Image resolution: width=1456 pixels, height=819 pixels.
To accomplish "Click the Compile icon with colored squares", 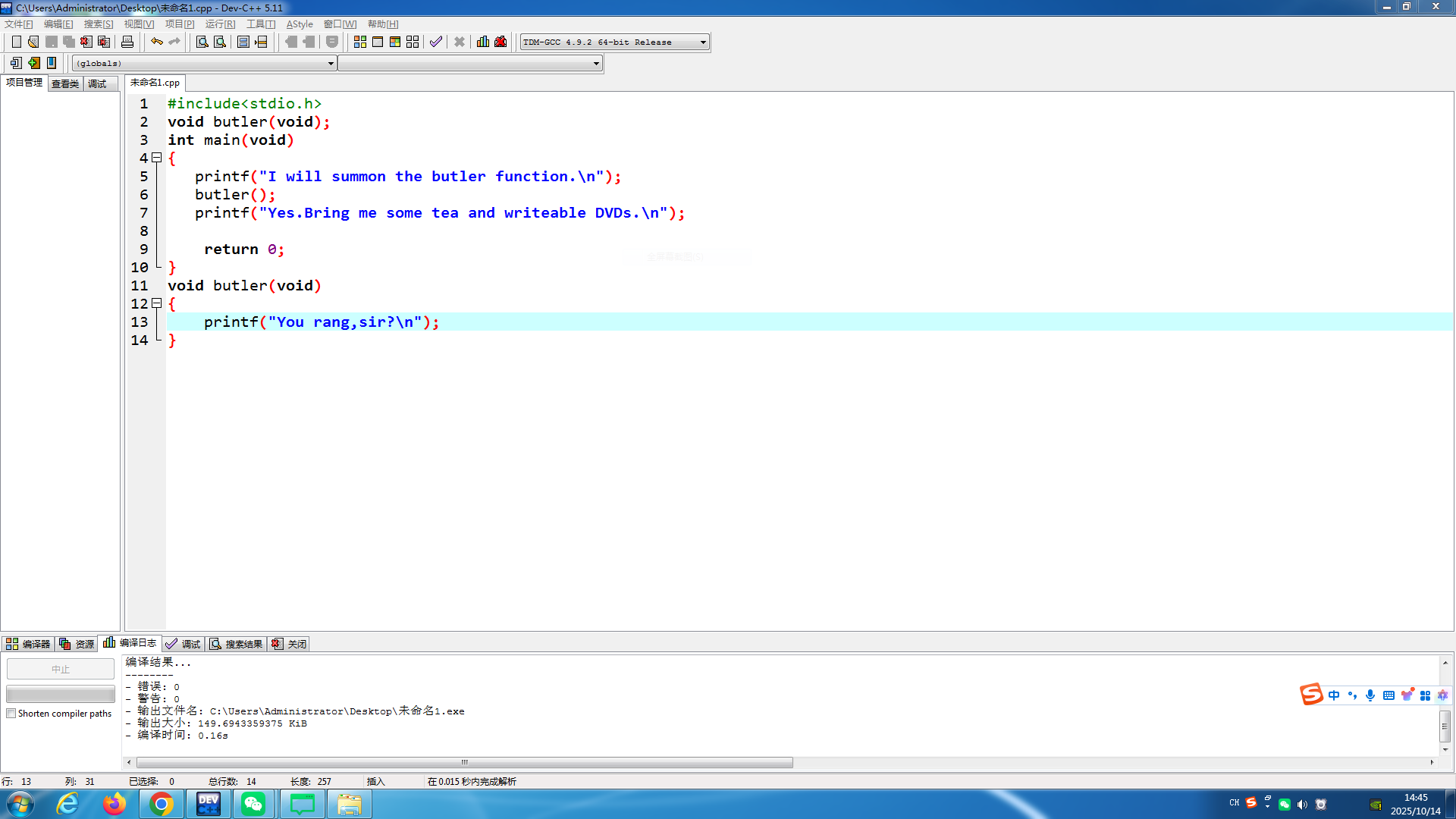I will [x=360, y=42].
